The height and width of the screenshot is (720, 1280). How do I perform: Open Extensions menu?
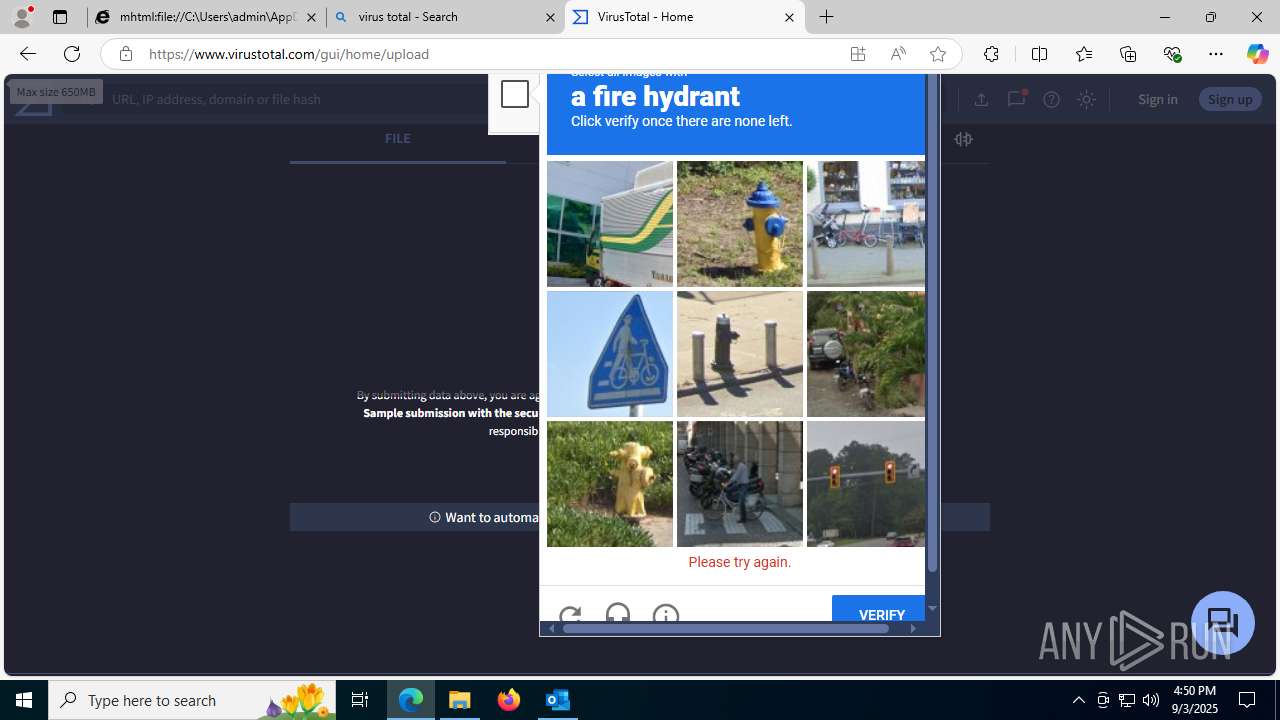(991, 54)
